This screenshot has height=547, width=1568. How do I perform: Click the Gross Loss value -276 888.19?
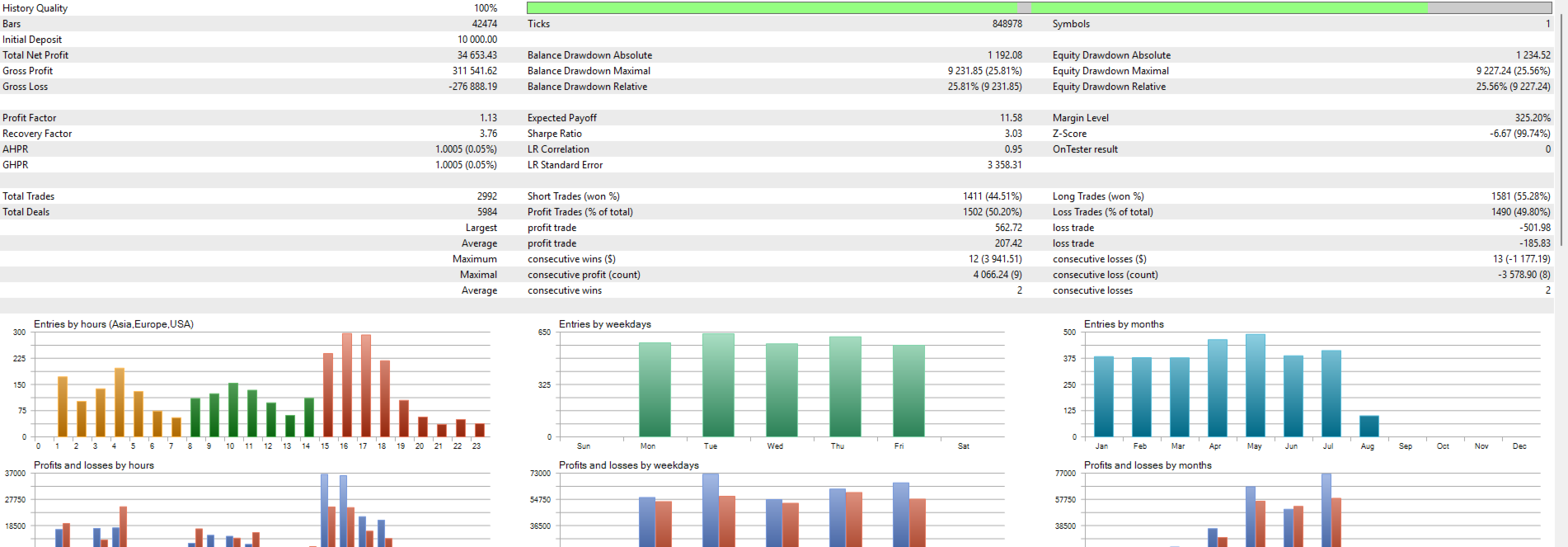(473, 87)
